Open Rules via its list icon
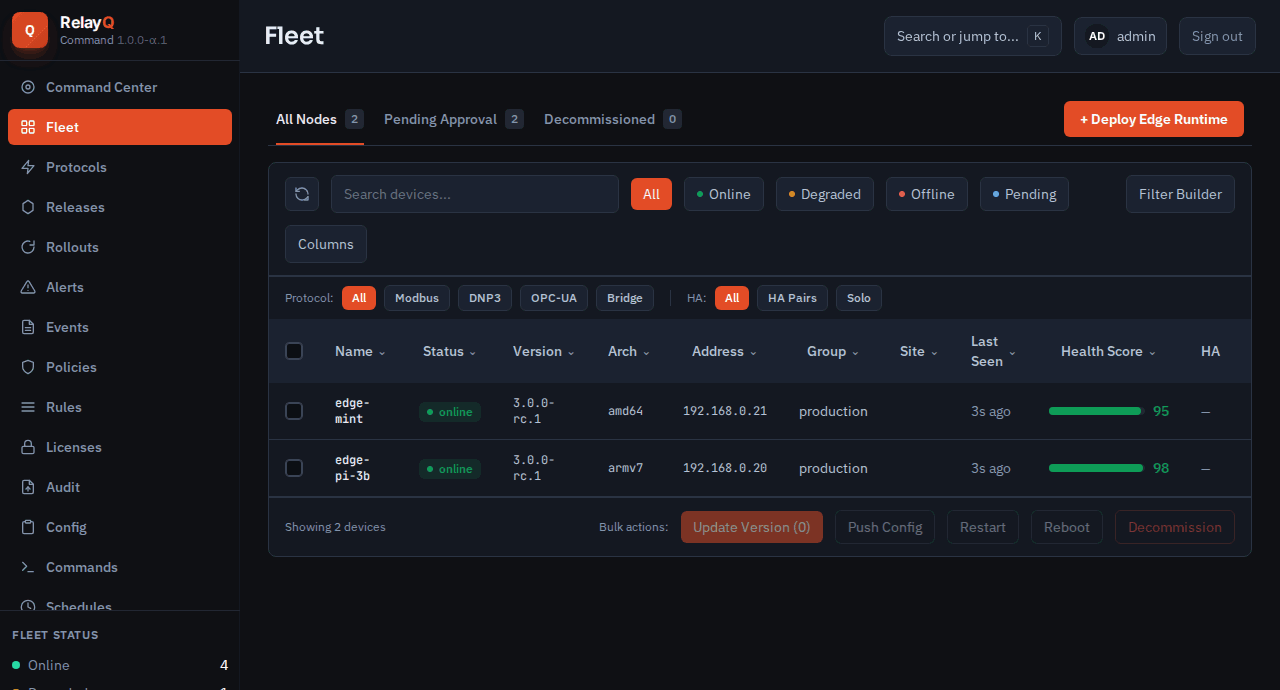The width and height of the screenshot is (1280, 690). (x=28, y=407)
